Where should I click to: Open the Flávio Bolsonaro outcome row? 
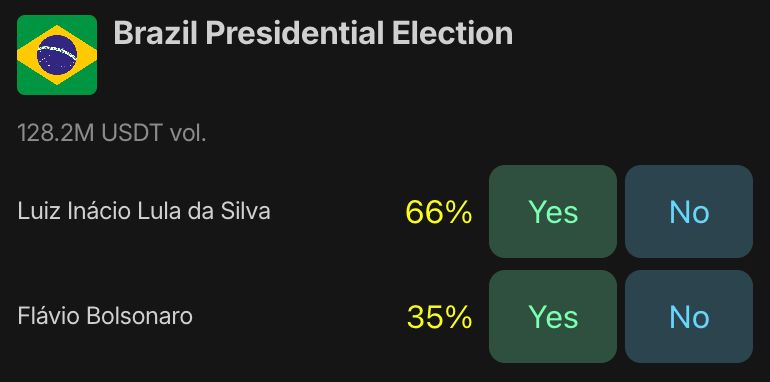(x=385, y=317)
